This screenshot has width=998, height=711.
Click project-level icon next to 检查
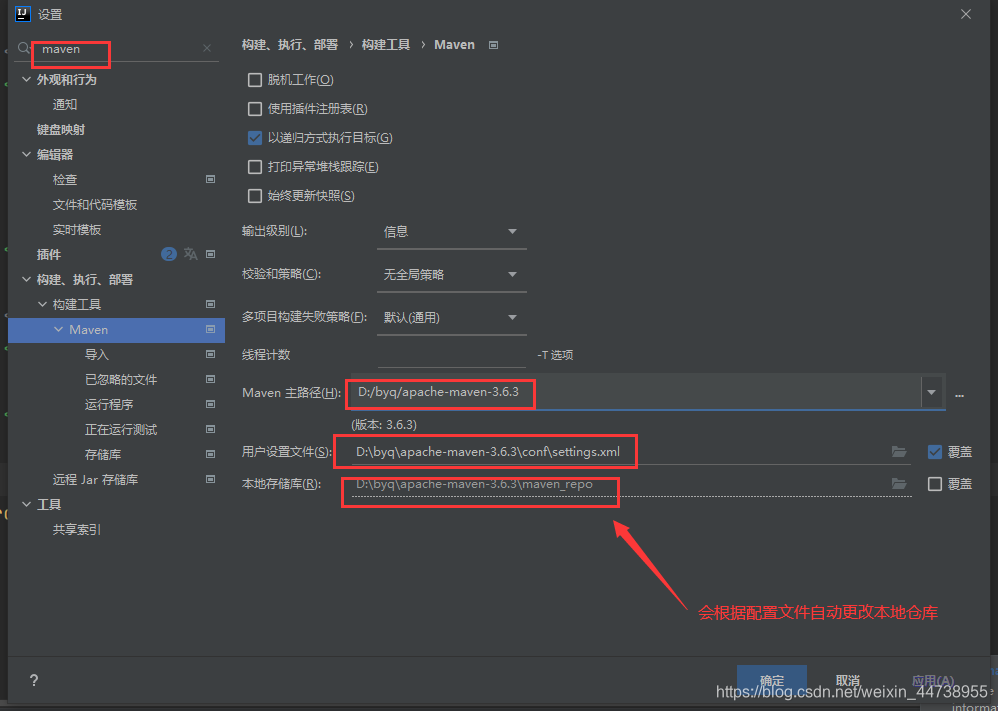click(x=211, y=180)
